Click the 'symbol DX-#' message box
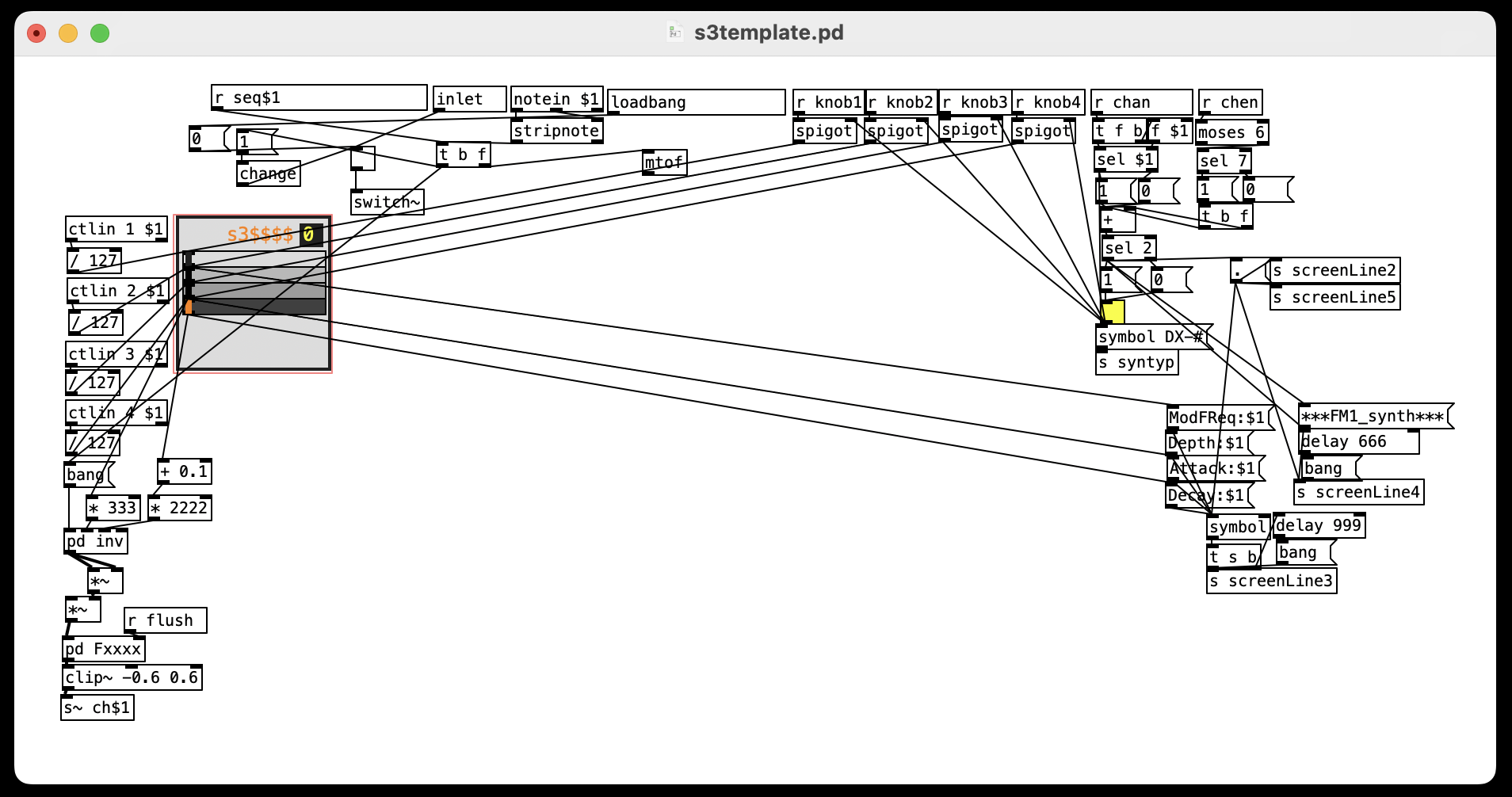Screen dimensions: 1512x797 1151,337
